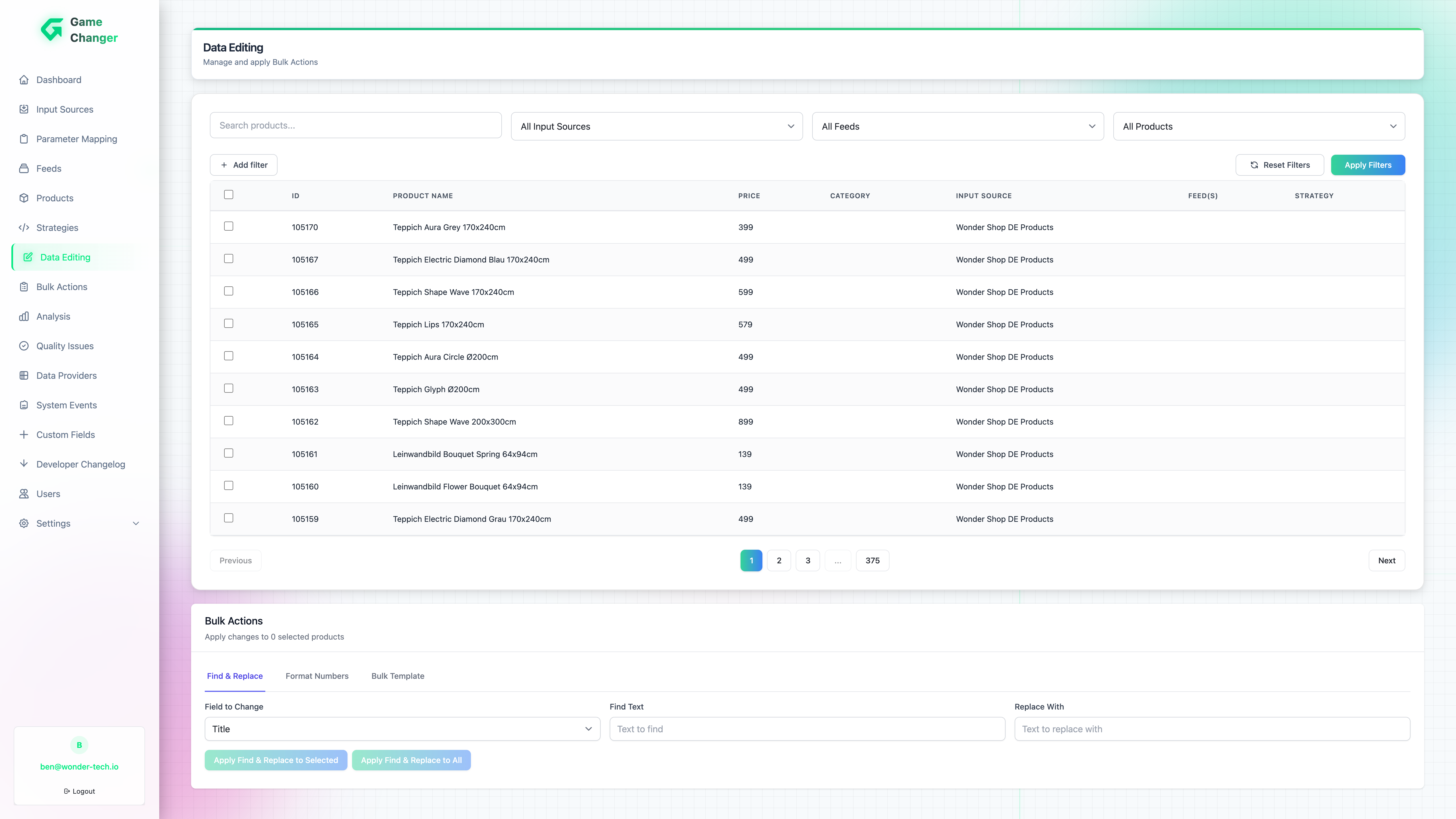Viewport: 1456px width, 819px height.
Task: Click the Game Changer logo icon
Action: (52, 29)
